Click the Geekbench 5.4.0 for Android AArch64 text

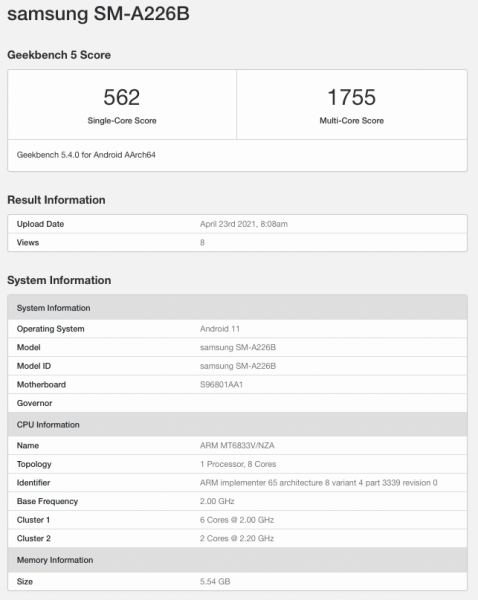(x=86, y=155)
